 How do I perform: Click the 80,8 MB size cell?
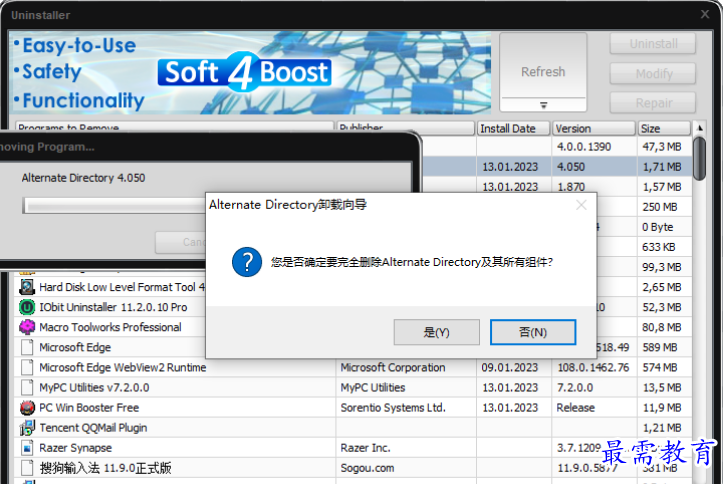click(x=662, y=327)
